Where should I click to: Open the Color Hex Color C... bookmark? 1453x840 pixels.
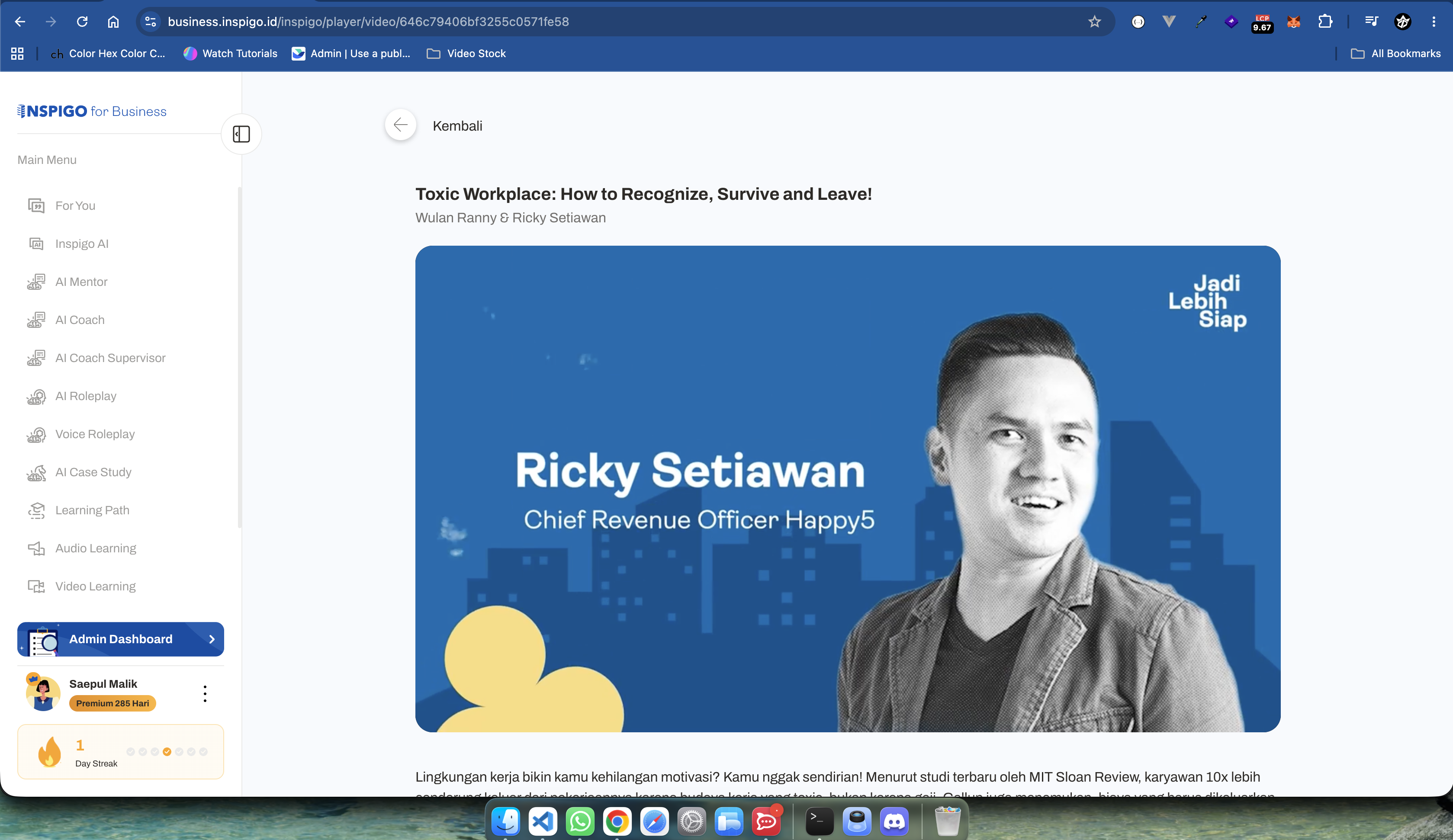pyautogui.click(x=108, y=54)
